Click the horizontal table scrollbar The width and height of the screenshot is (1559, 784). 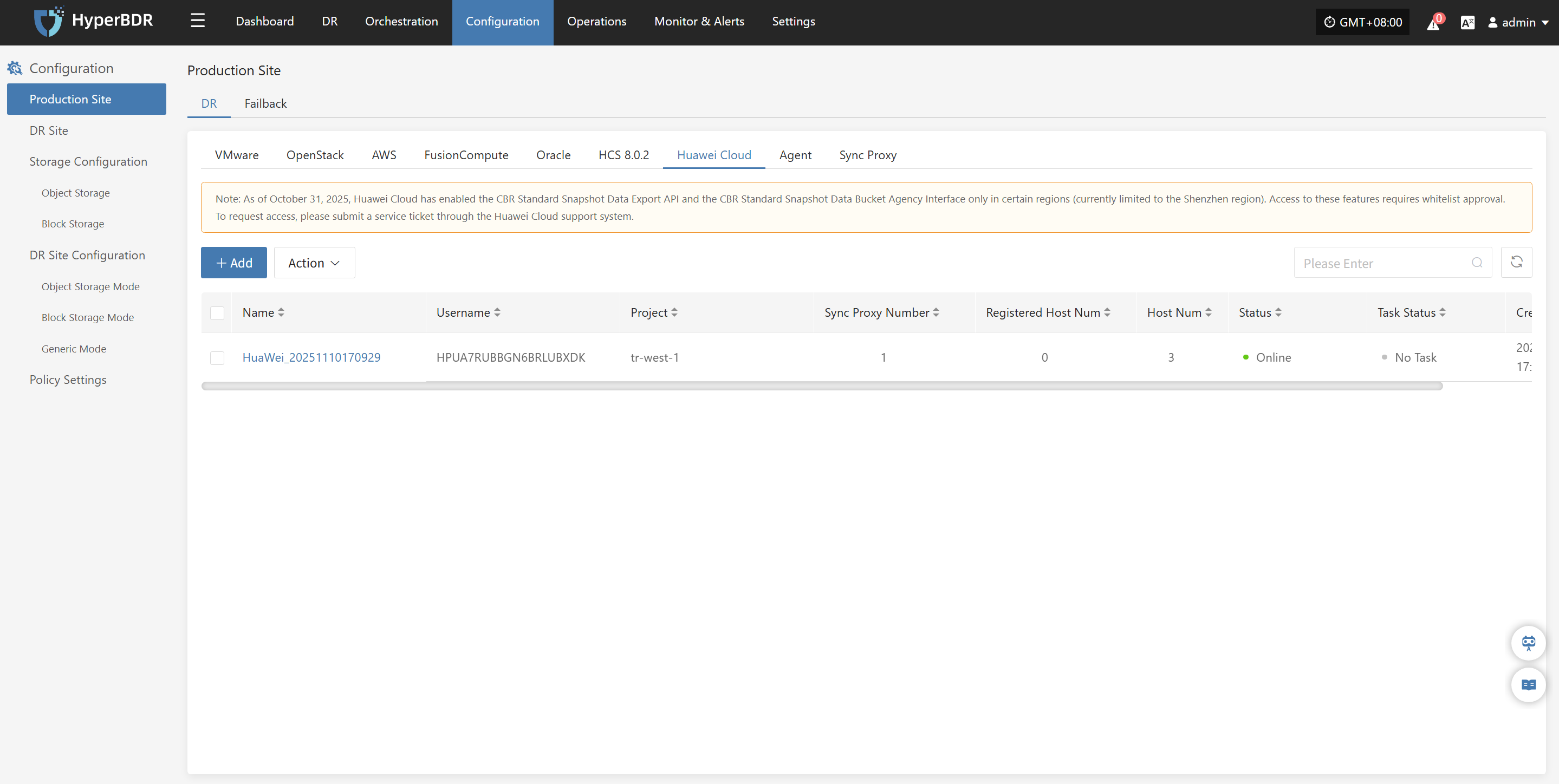point(821,387)
